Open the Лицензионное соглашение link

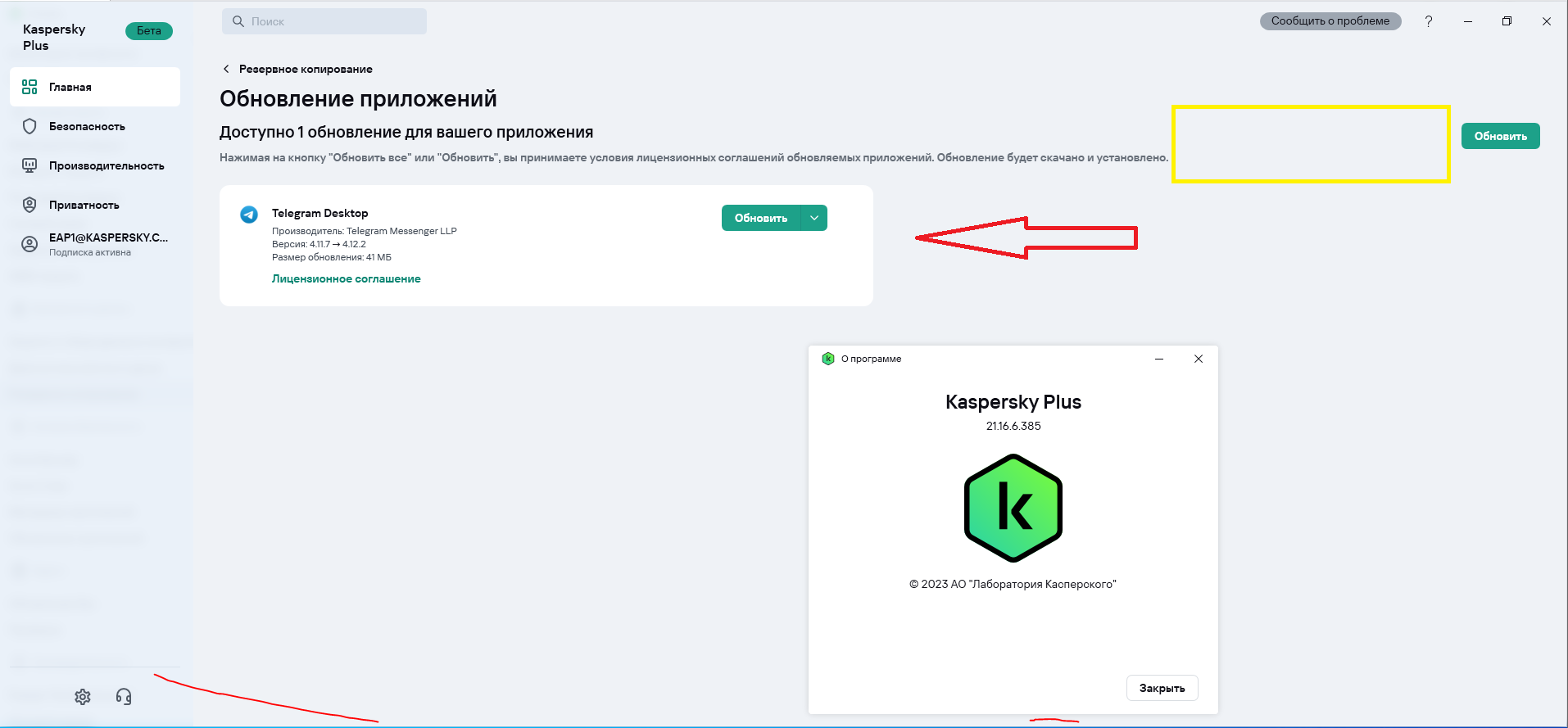(x=347, y=278)
